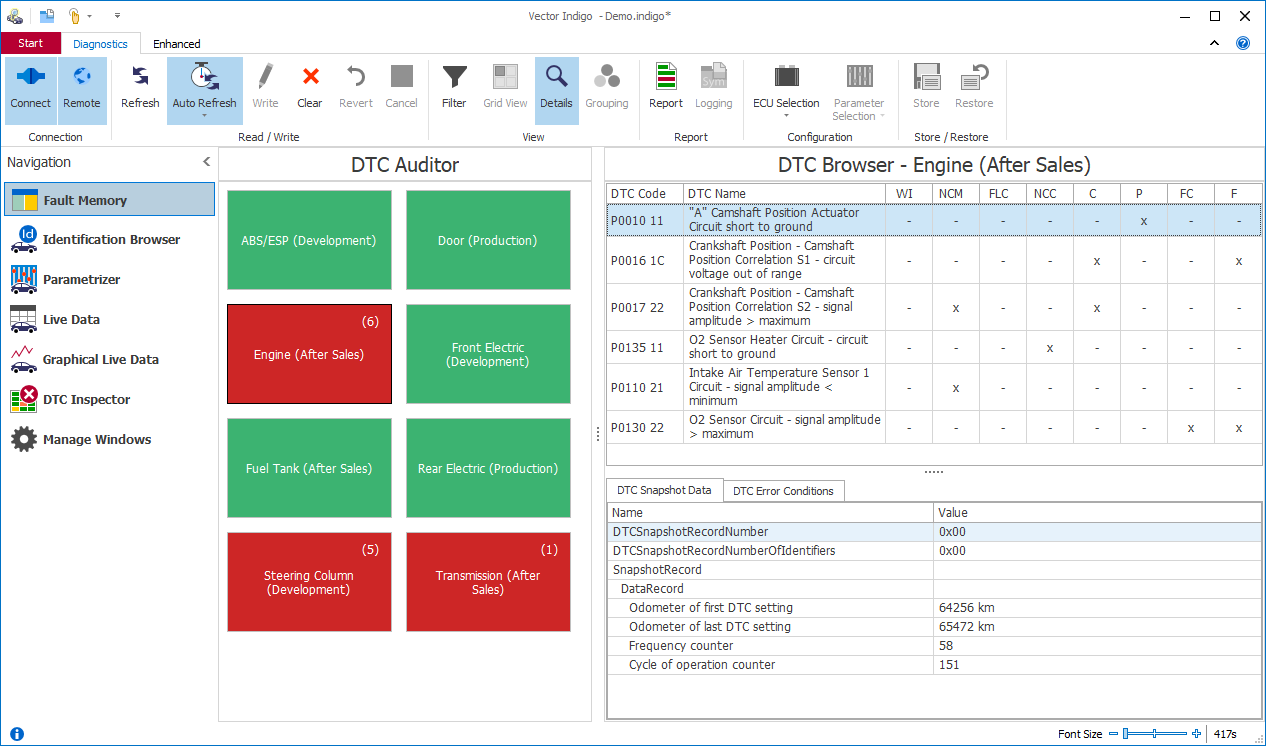The image size is (1266, 746).
Task: Open the DTC Snapshot Data tab
Action: point(664,490)
